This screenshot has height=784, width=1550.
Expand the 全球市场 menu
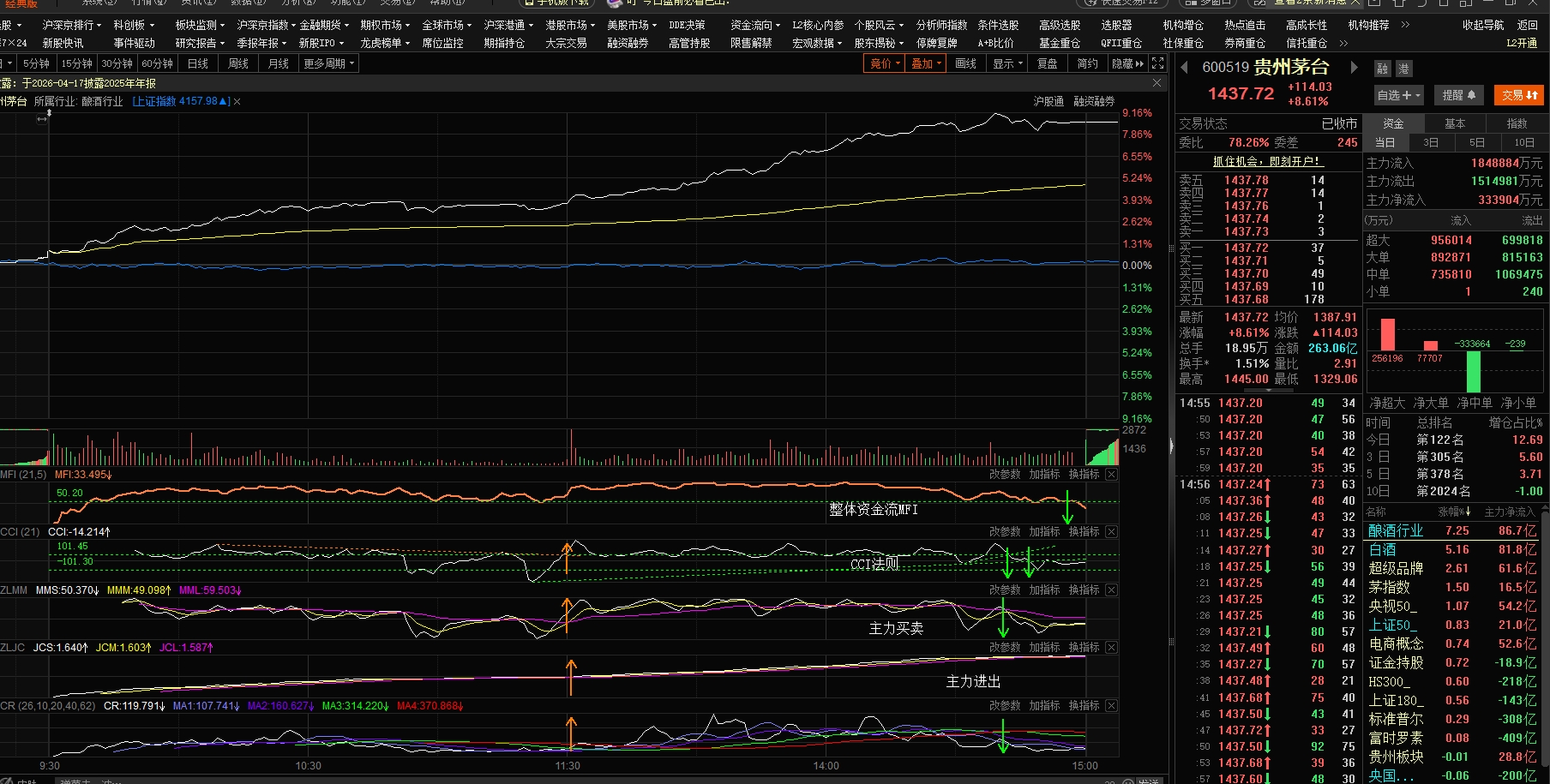click(x=447, y=25)
